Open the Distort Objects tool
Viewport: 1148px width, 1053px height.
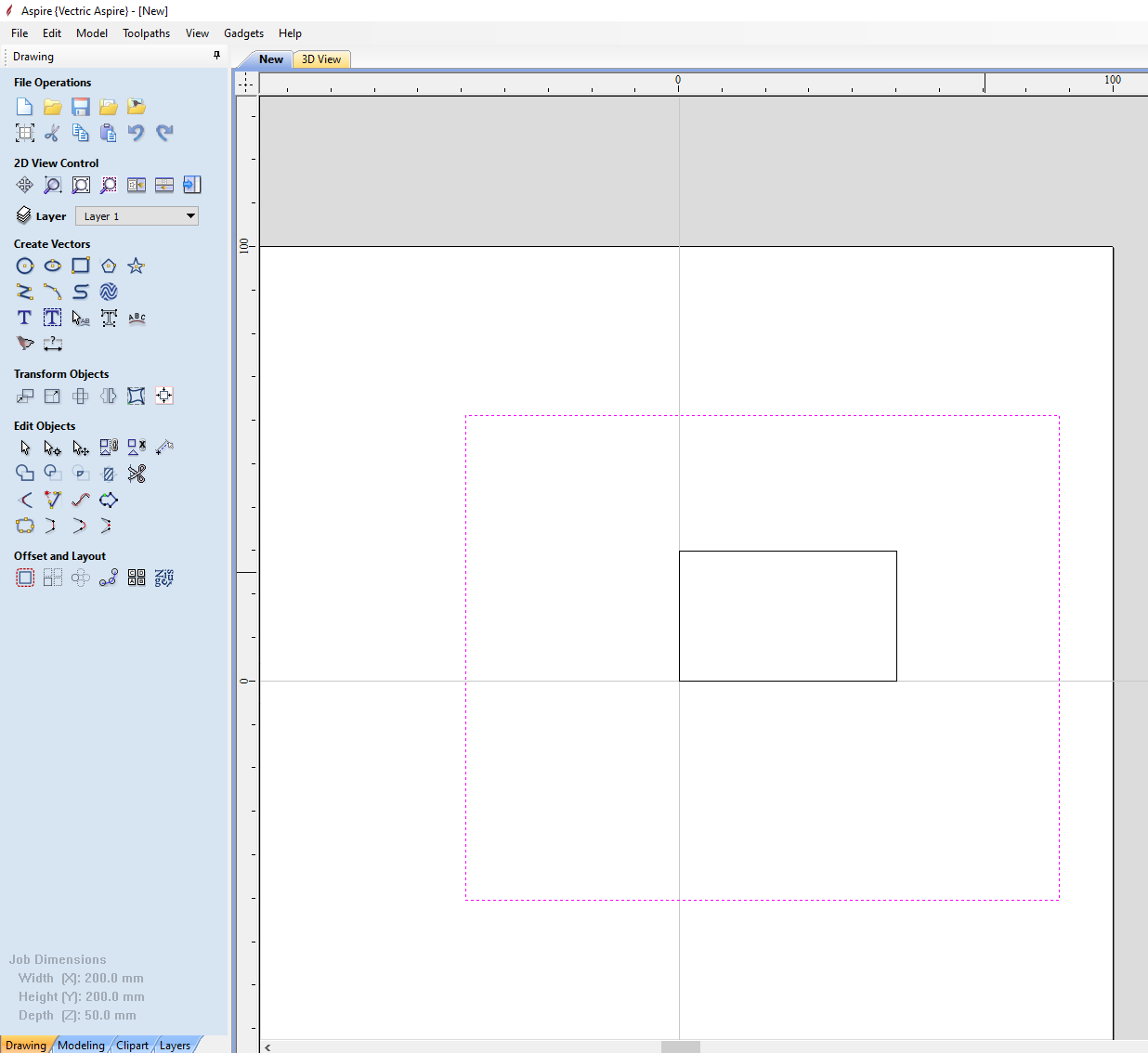[137, 396]
